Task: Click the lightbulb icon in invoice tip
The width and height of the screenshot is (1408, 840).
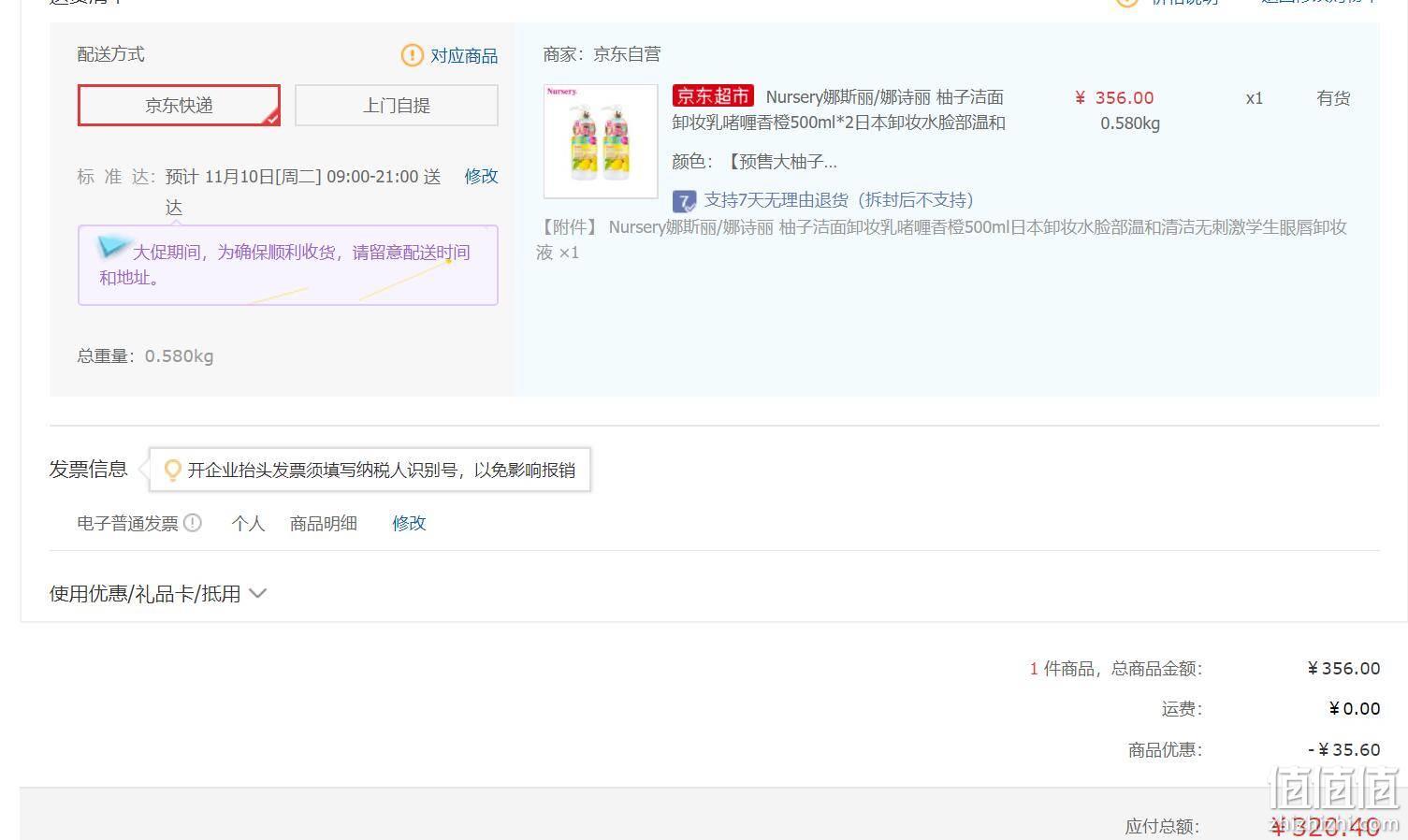Action: click(172, 470)
